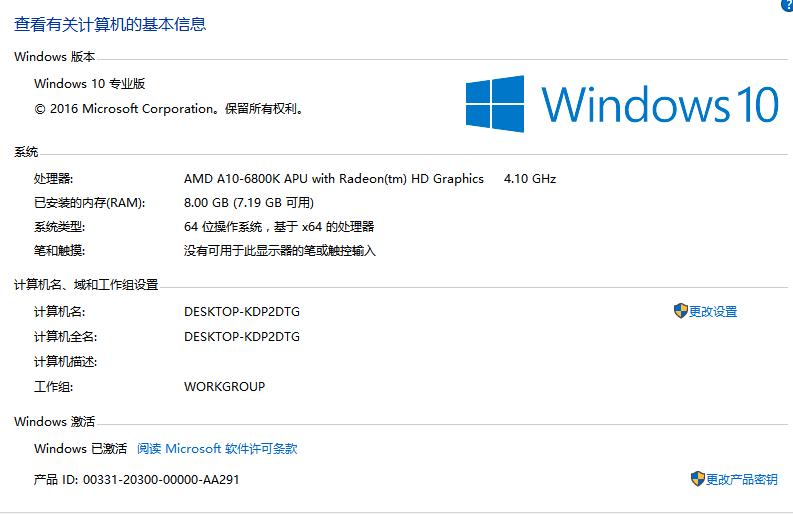Click the 查看有关计算机的基本信息 heading
This screenshot has height=514, width=793.
[110, 24]
